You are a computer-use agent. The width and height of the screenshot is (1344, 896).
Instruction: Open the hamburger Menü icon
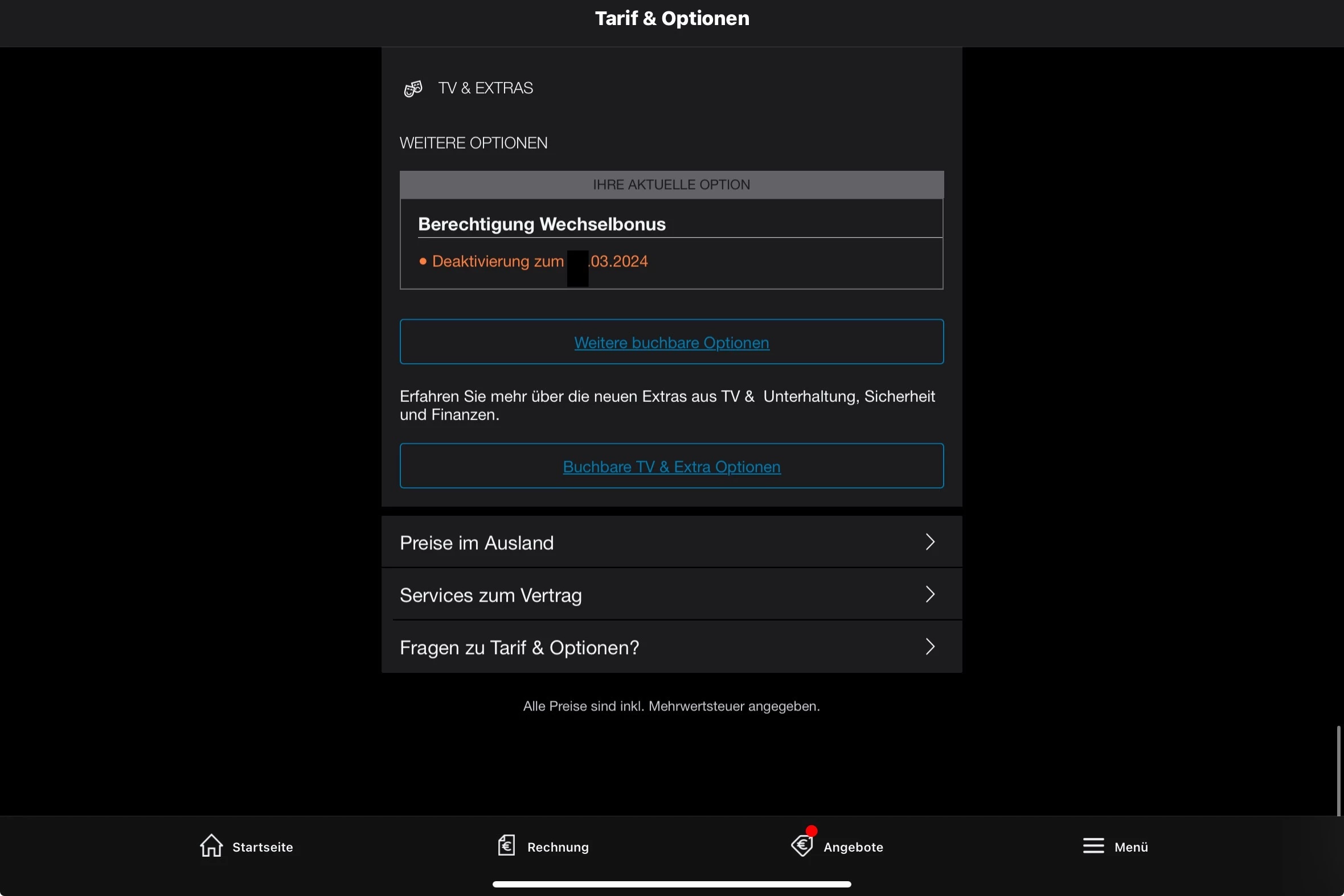tap(1093, 846)
